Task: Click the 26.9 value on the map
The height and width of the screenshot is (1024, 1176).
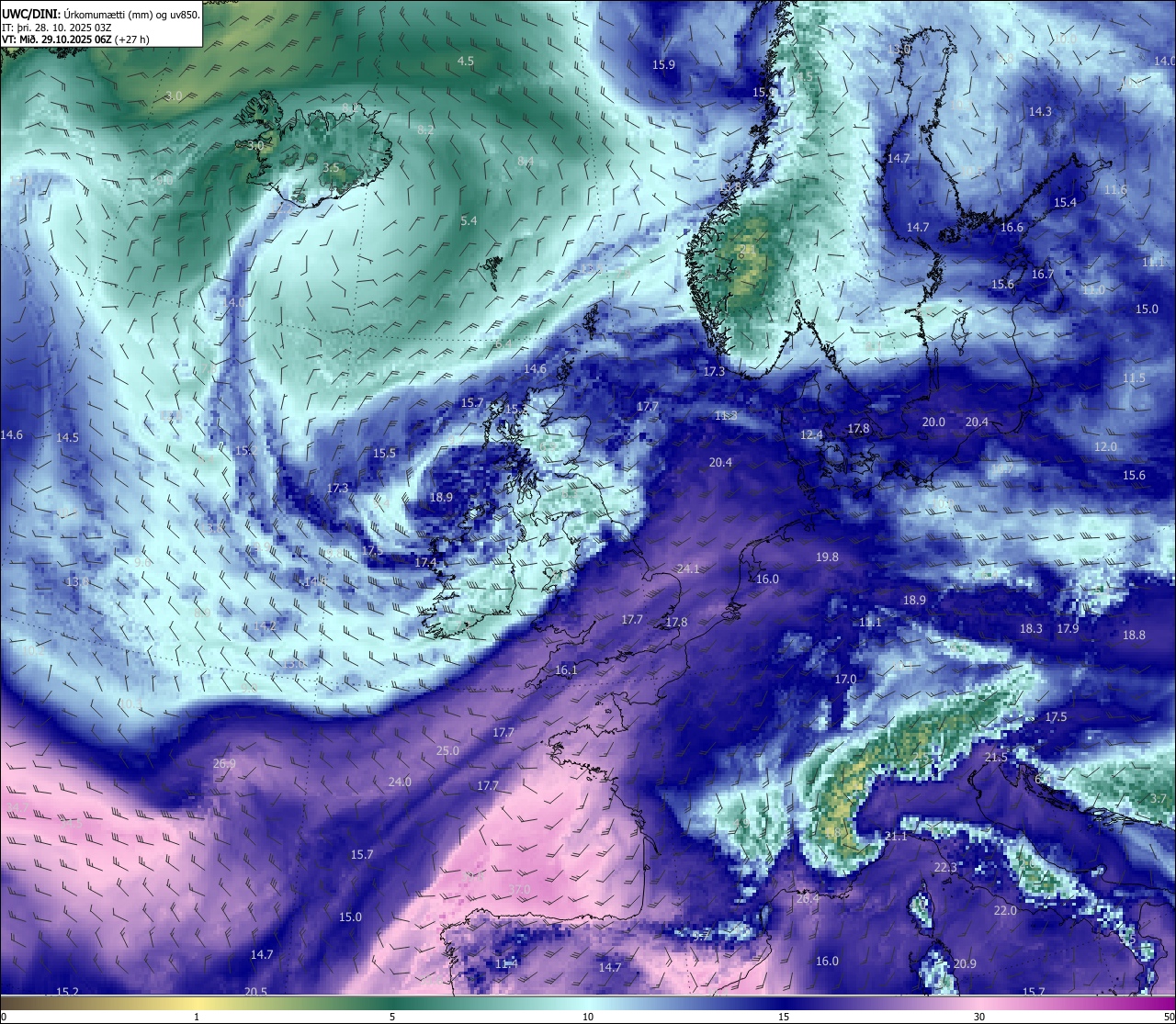Action: click(224, 764)
